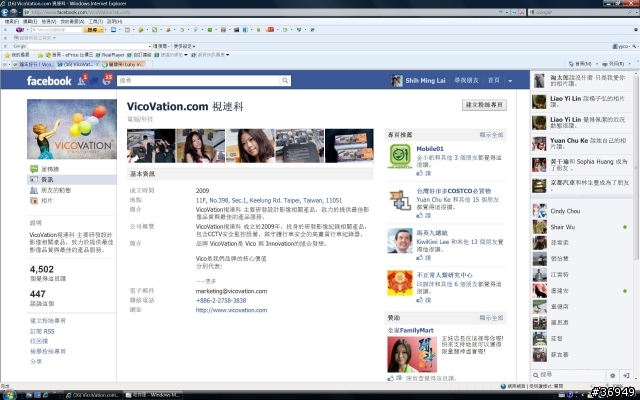Select the selected info tab in the page sidebar
The image size is (640, 400).
click(72, 180)
